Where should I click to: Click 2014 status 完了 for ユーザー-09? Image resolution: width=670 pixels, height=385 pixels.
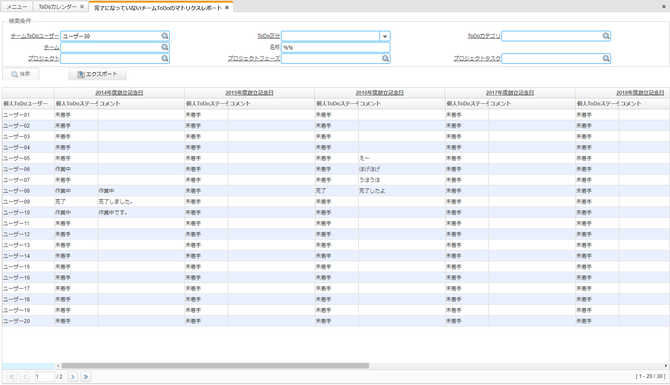(x=76, y=202)
